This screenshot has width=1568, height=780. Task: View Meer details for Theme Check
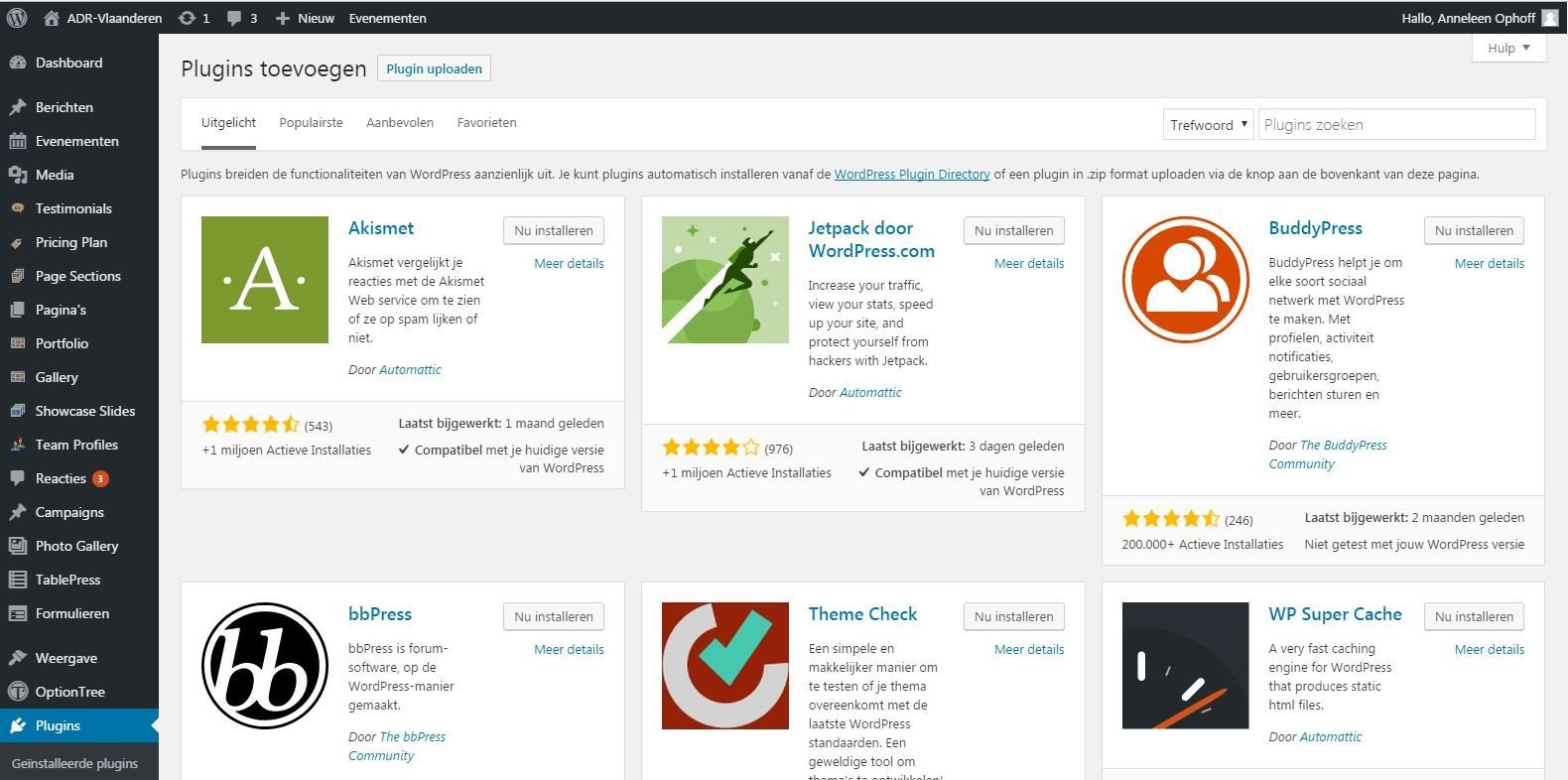(1029, 649)
